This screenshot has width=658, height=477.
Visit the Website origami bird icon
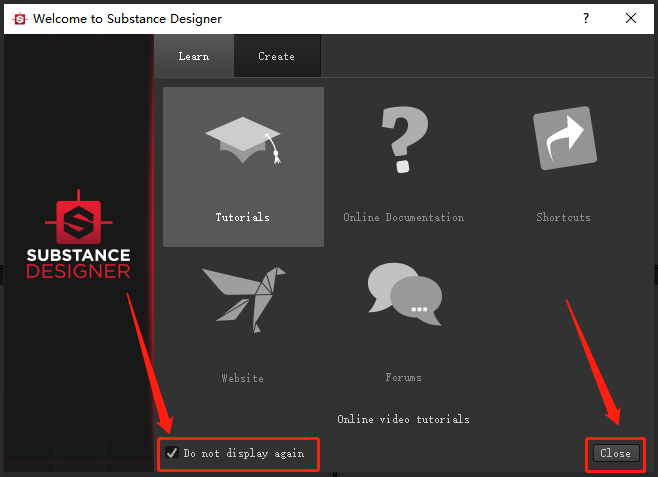coord(244,300)
